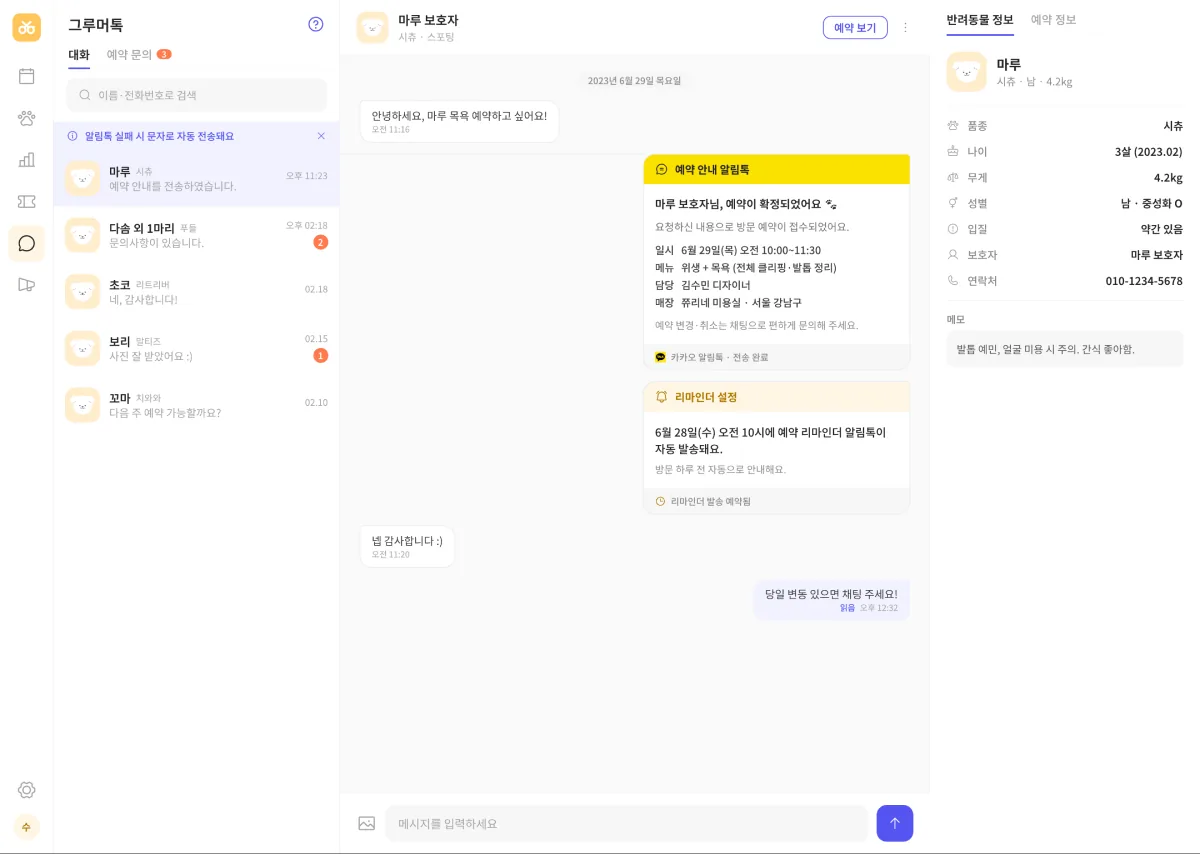Click the gender icon beside 성별
This screenshot has height=854, width=1200.
pos(953,203)
